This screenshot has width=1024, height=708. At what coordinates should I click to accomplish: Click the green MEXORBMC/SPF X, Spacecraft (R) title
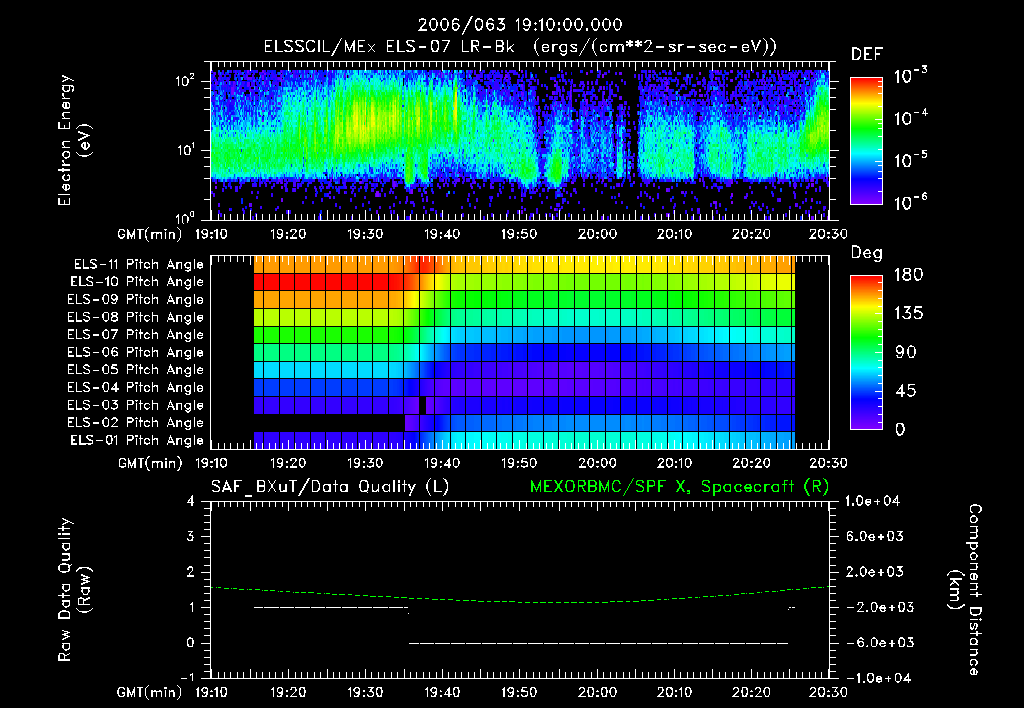[x=679, y=487]
